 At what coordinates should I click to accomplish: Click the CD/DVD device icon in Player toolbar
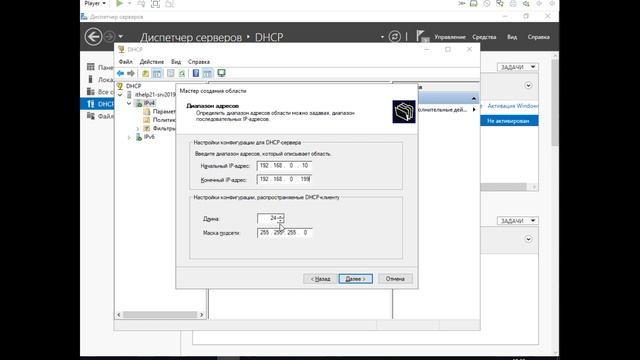click(487, 3)
